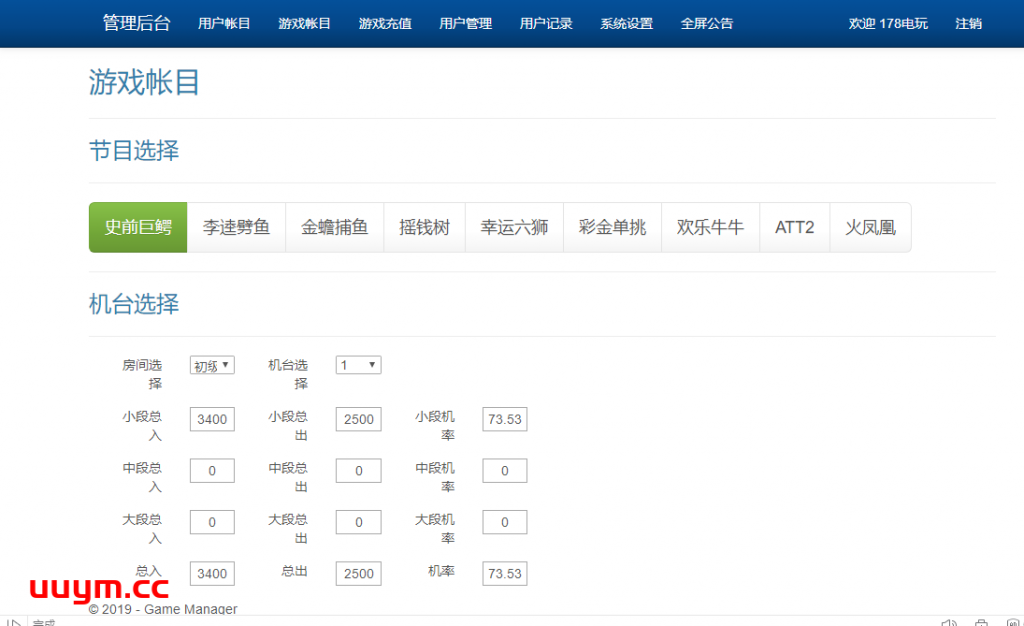The height and width of the screenshot is (626, 1024).
Task: Choose the 火凤凰 game tab
Action: pyautogui.click(x=870, y=228)
